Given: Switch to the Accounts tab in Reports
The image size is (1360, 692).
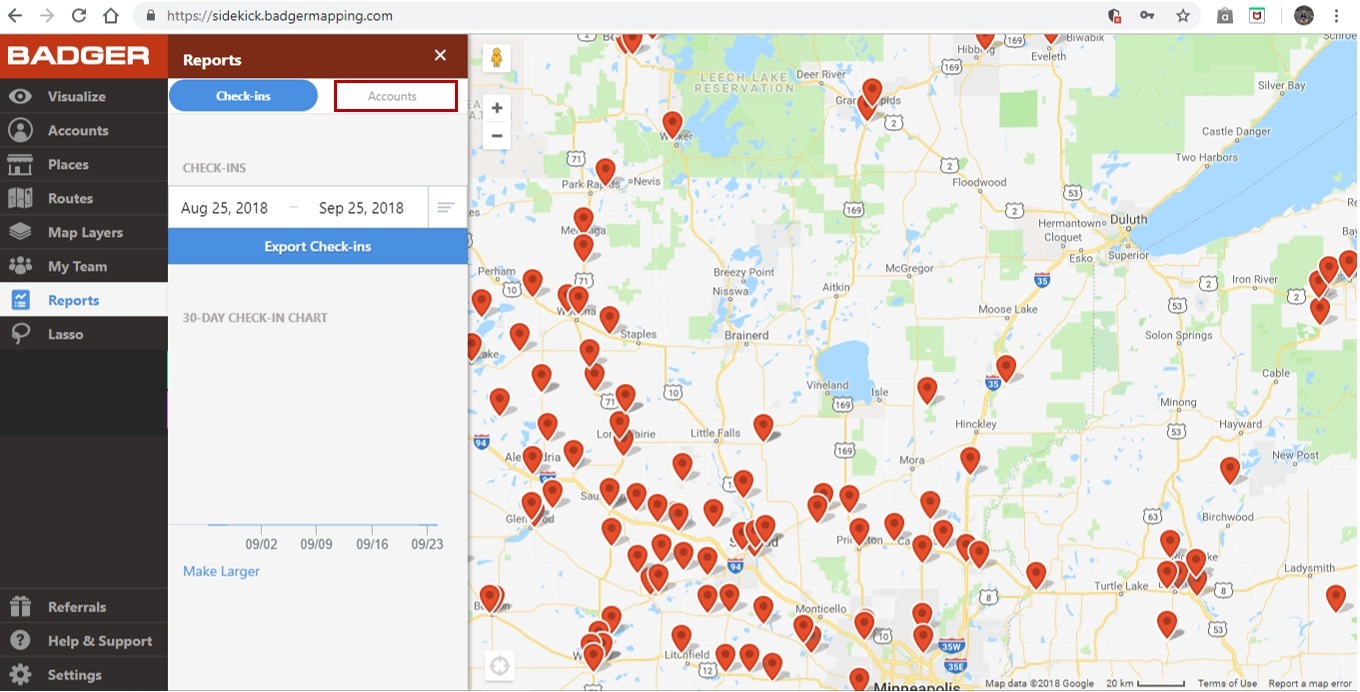Looking at the screenshot, I should coord(395,96).
